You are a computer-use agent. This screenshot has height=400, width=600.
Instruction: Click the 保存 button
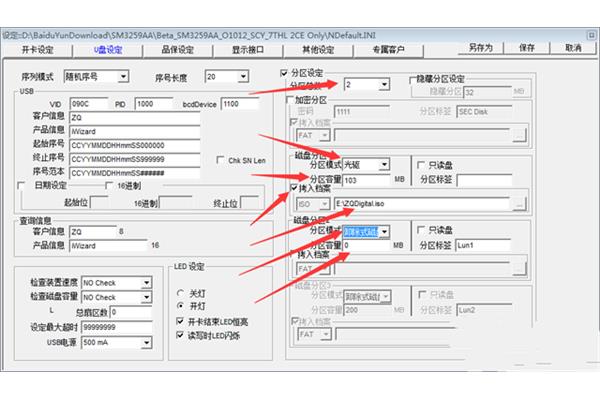point(527,48)
